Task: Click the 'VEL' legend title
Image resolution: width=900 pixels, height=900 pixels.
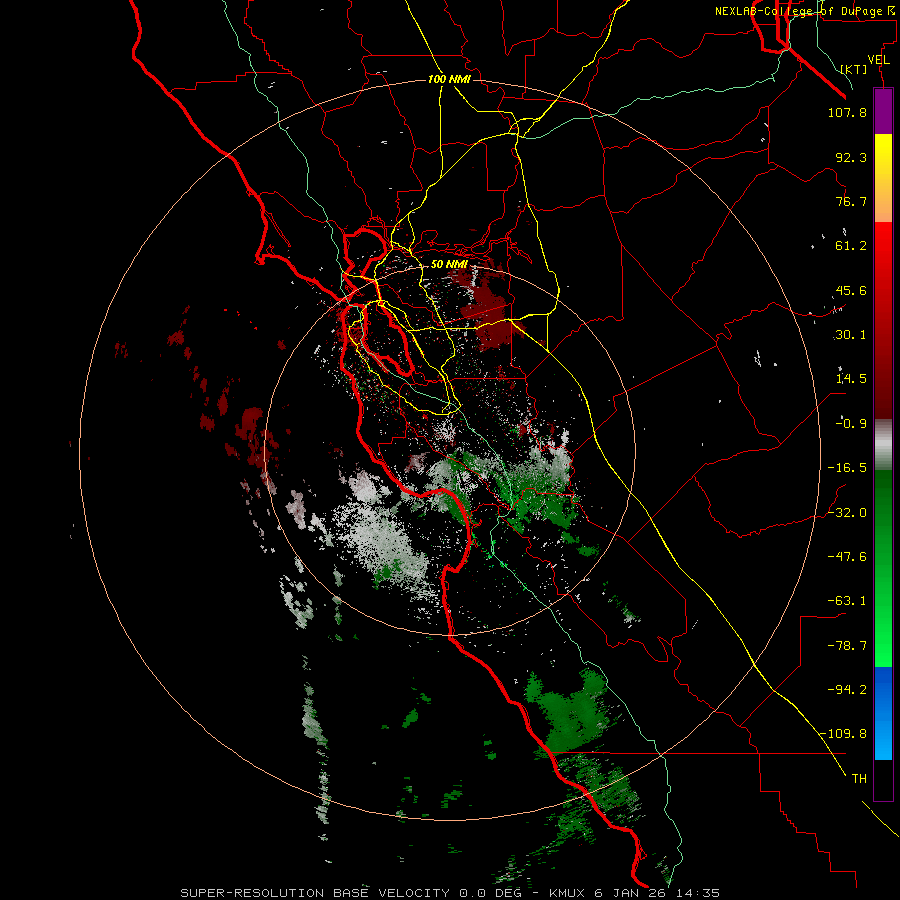Action: click(x=879, y=60)
